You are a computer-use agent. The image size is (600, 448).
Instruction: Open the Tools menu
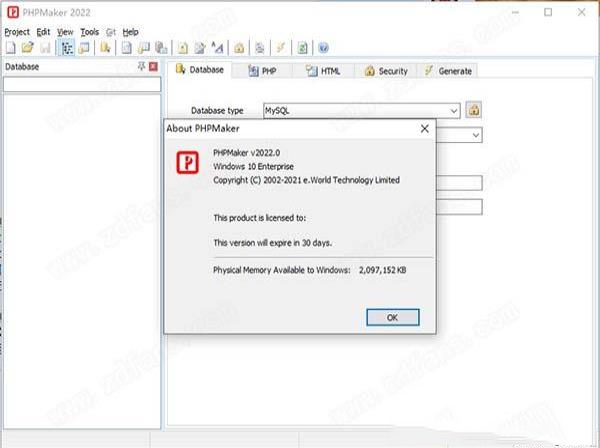coord(90,32)
